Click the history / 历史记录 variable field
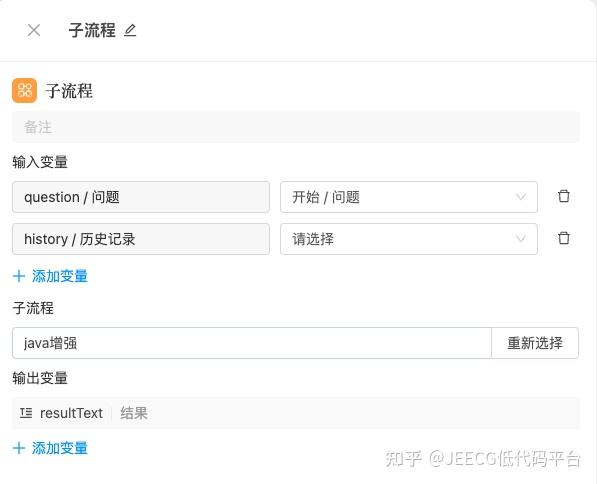Screen dimensions: 597x484 coord(141,239)
